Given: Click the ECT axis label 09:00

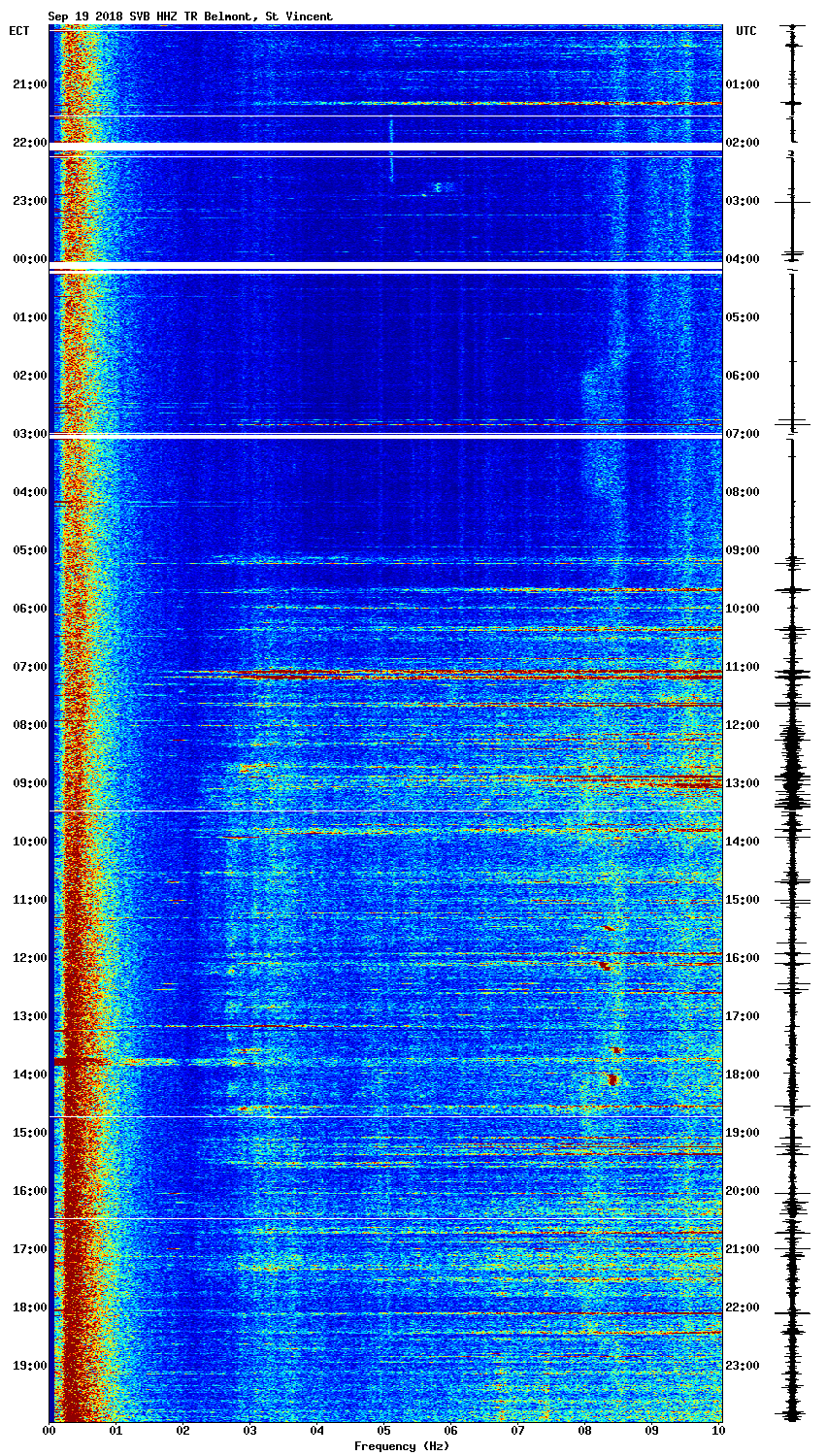Looking at the screenshot, I should [29, 783].
